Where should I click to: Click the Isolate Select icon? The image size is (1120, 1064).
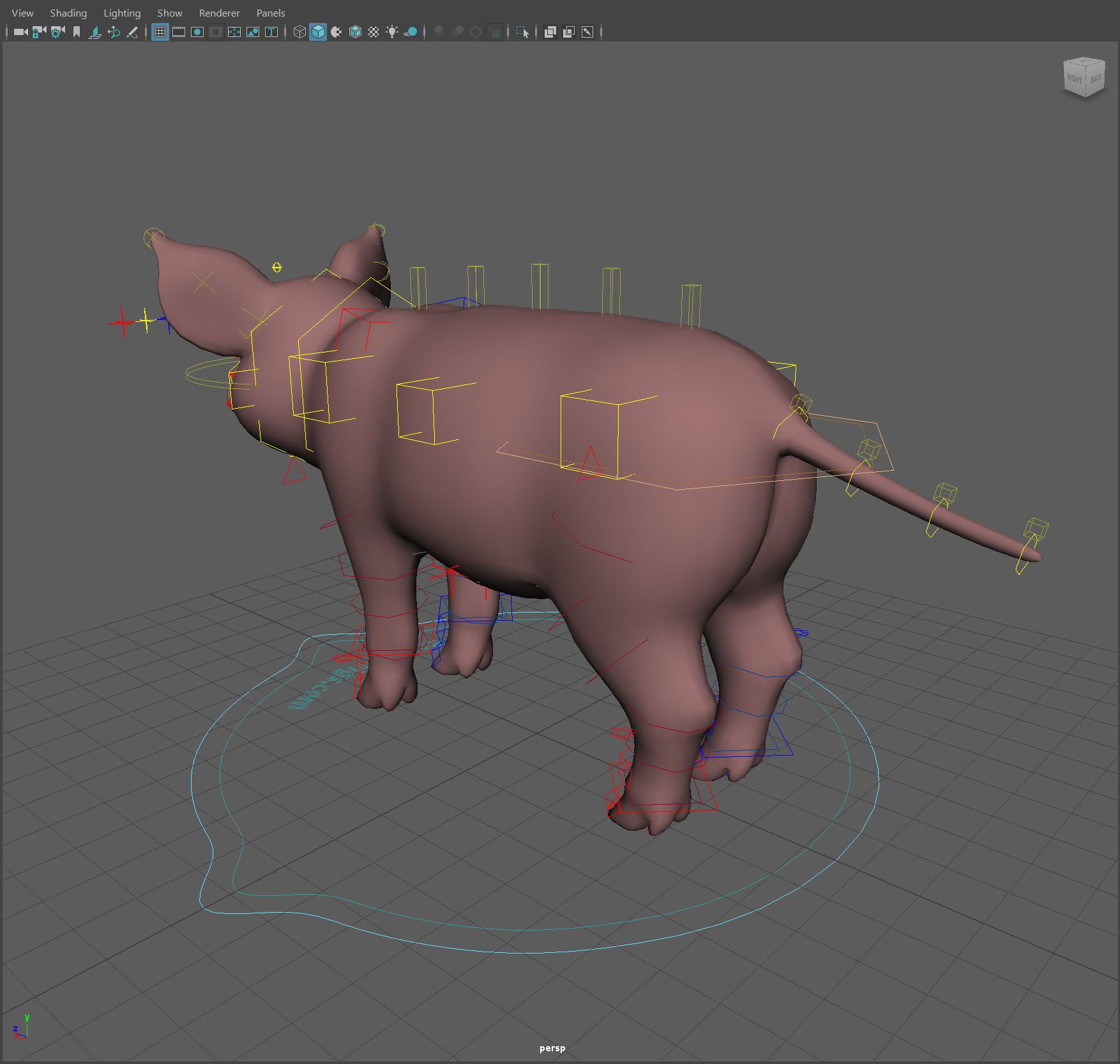coord(522,32)
